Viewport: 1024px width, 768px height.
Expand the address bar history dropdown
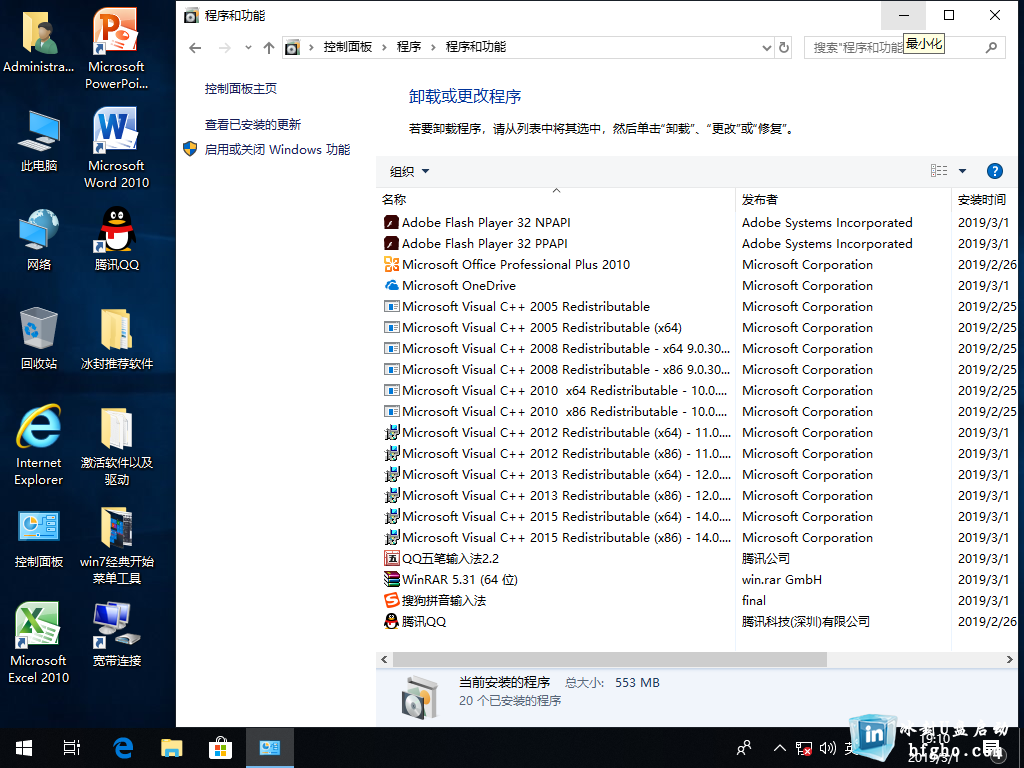pyautogui.click(x=767, y=48)
